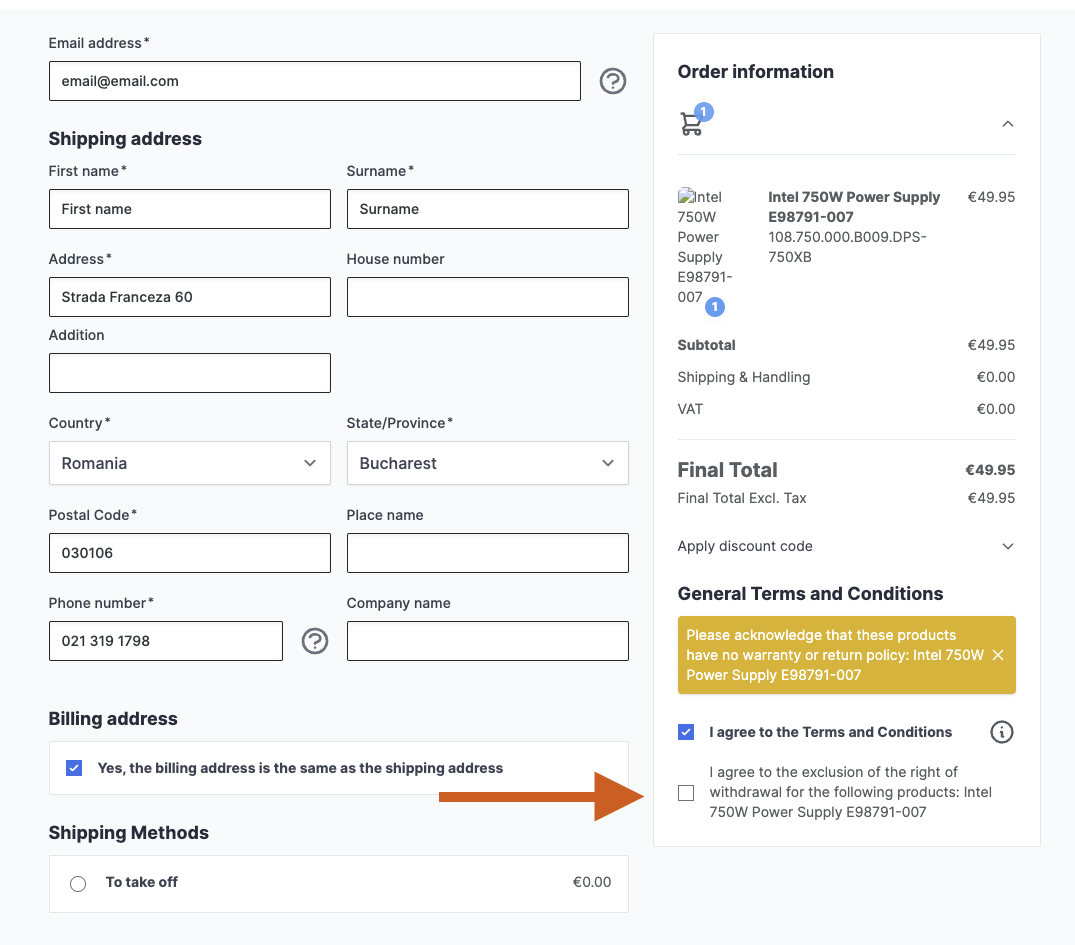1075x945 pixels.
Task: Check the exclusion of withdrawal right box
Action: point(686,793)
